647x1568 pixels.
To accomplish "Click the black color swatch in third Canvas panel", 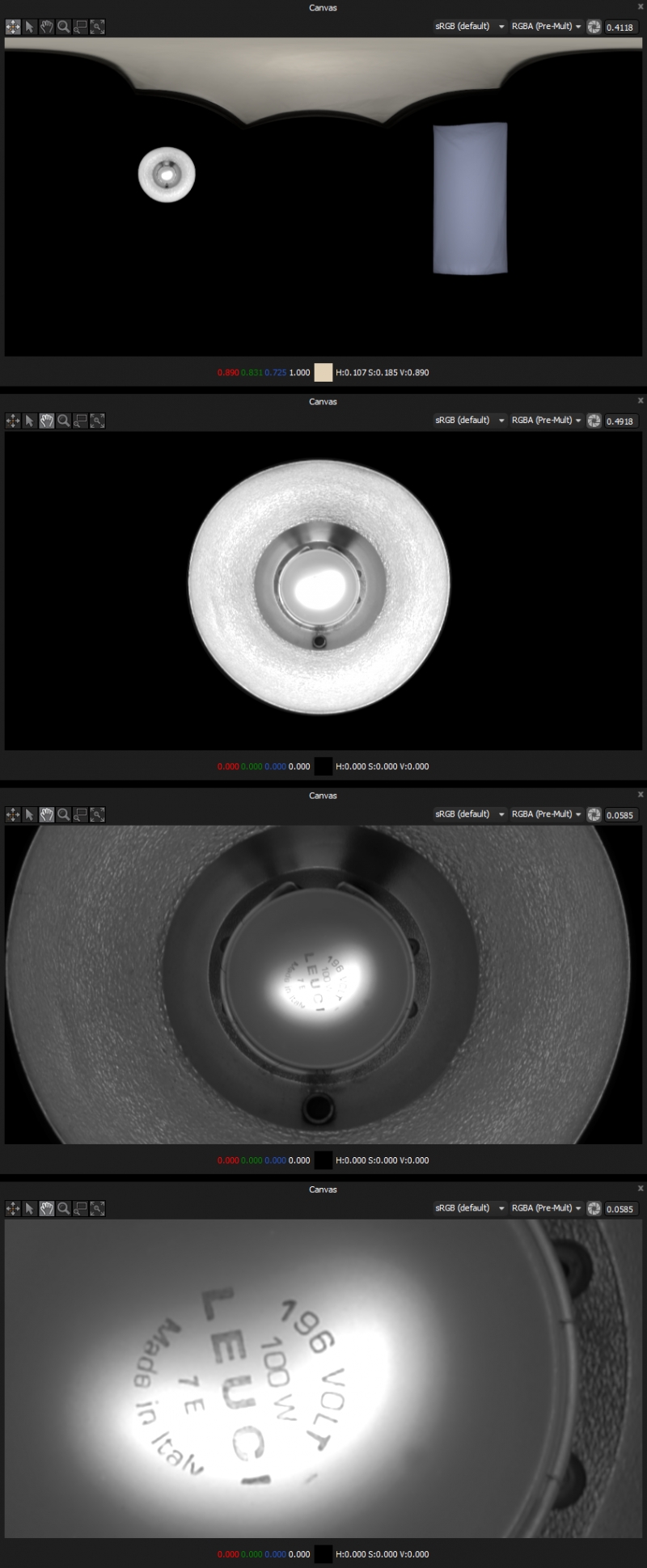I will (323, 1160).
